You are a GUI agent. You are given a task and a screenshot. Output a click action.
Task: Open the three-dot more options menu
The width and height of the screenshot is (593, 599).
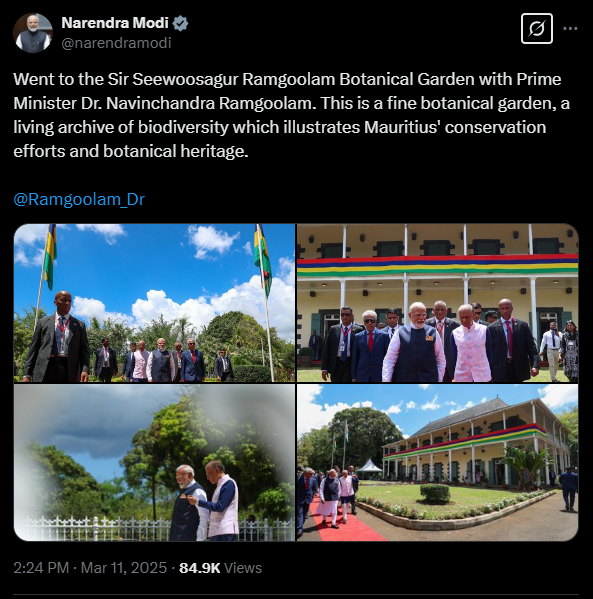570,29
